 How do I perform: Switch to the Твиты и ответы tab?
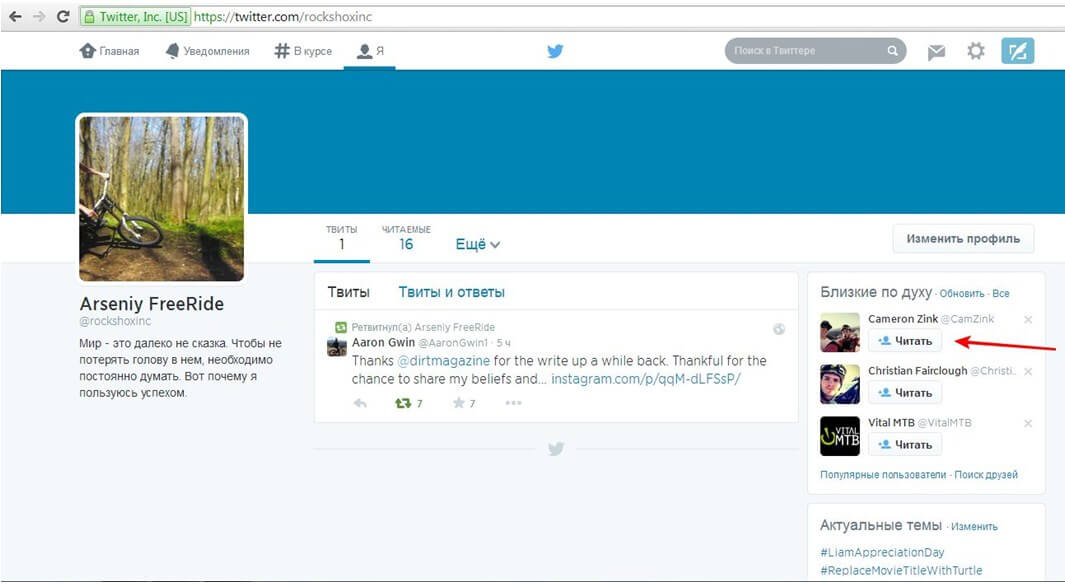point(452,292)
